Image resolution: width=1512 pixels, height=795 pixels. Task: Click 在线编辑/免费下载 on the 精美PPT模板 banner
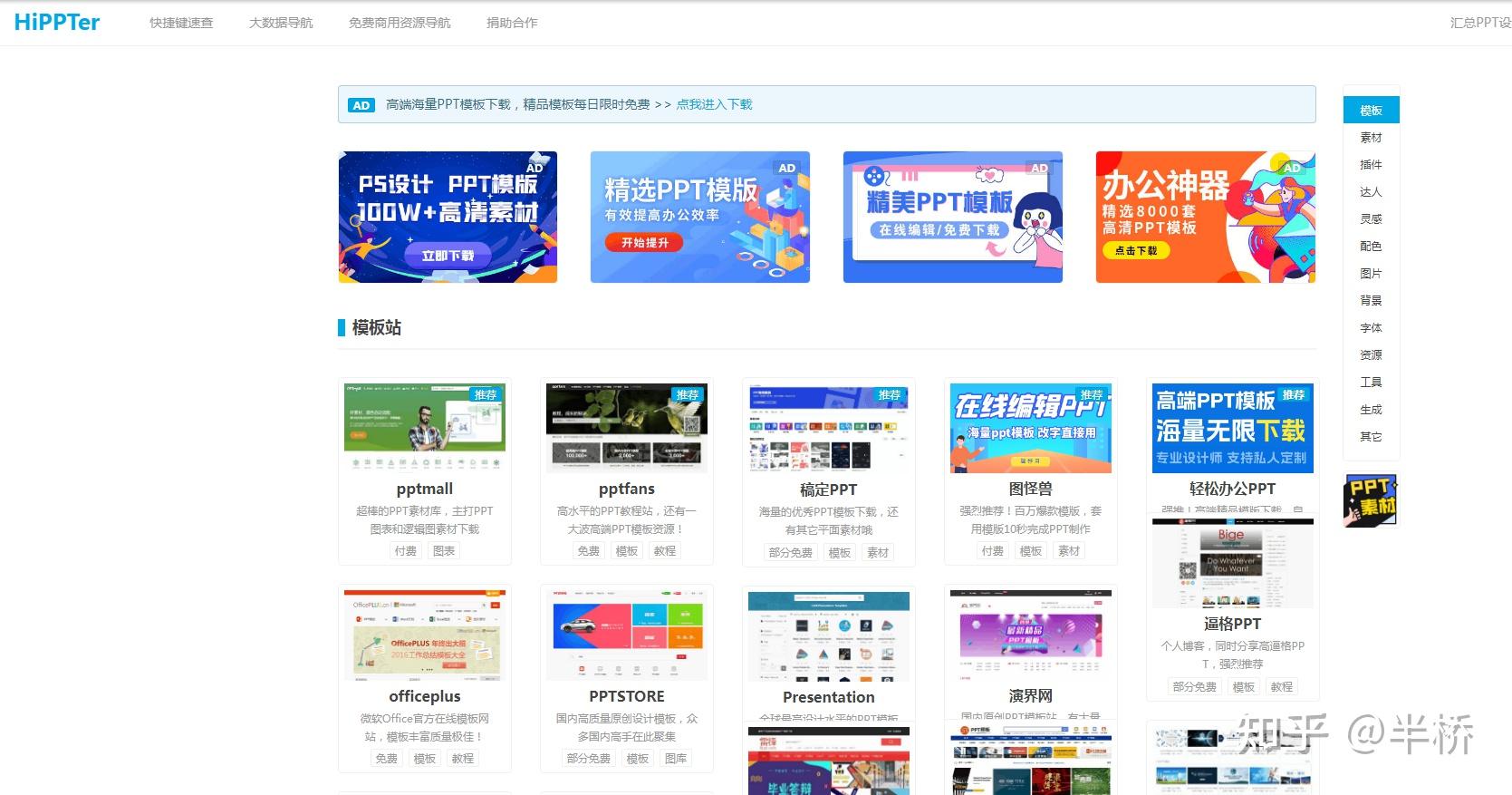point(939,230)
